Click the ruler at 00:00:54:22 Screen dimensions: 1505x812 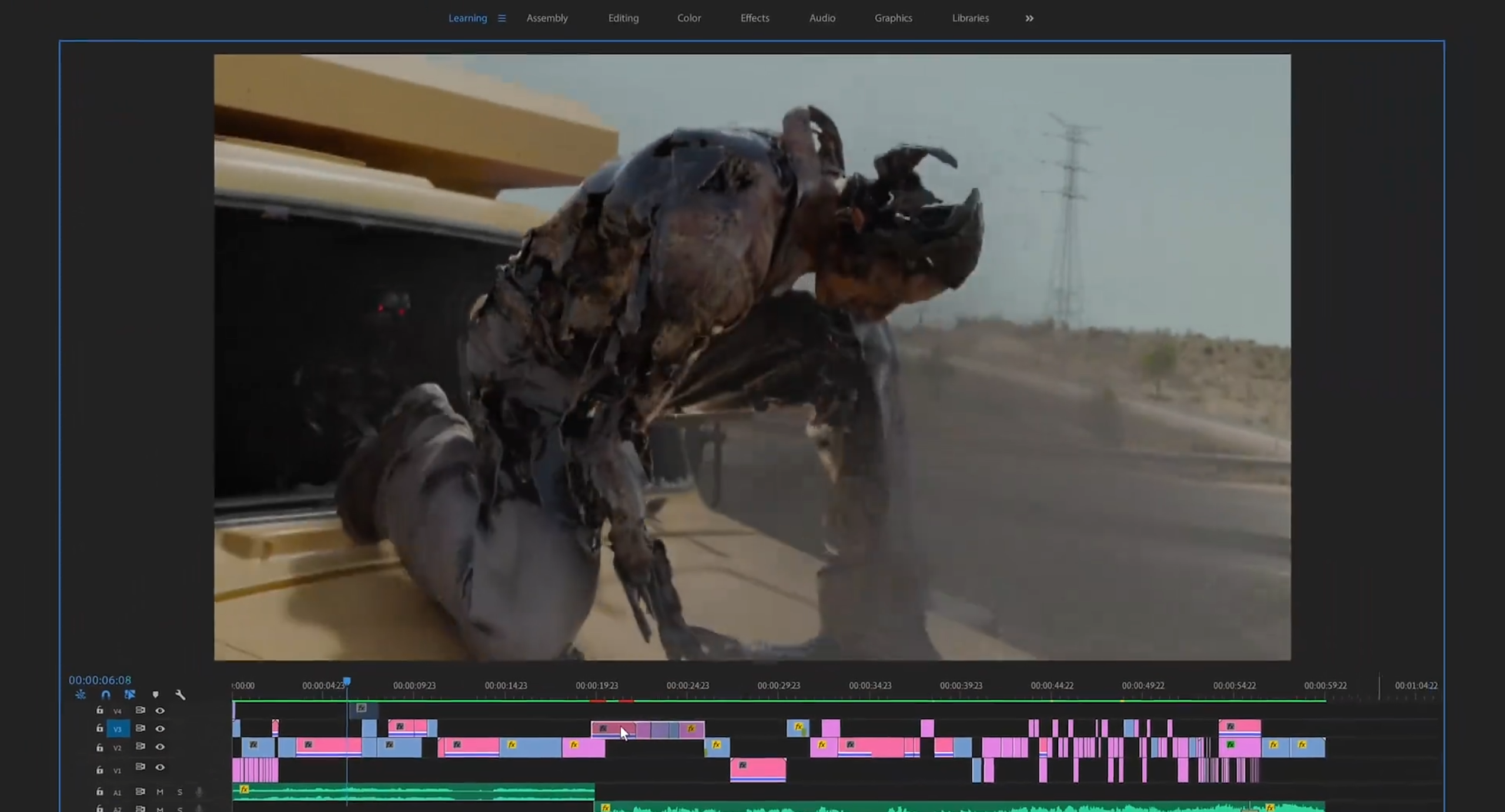[x=1235, y=686]
